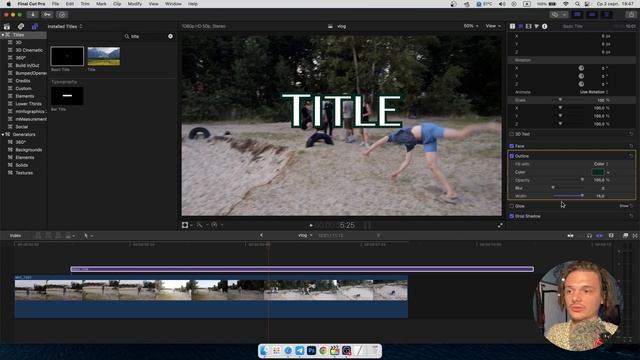The height and width of the screenshot is (360, 640).
Task: Enable the 3D Text checkbox
Action: click(x=511, y=134)
